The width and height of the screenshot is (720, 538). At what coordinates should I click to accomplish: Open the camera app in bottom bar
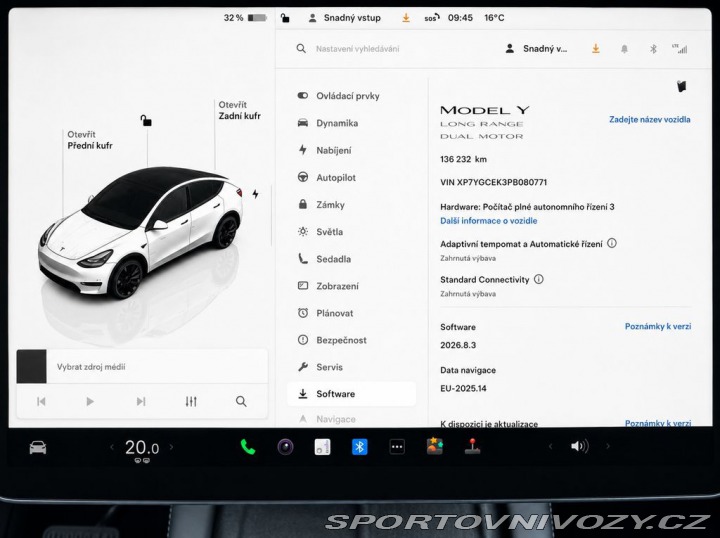pos(285,447)
